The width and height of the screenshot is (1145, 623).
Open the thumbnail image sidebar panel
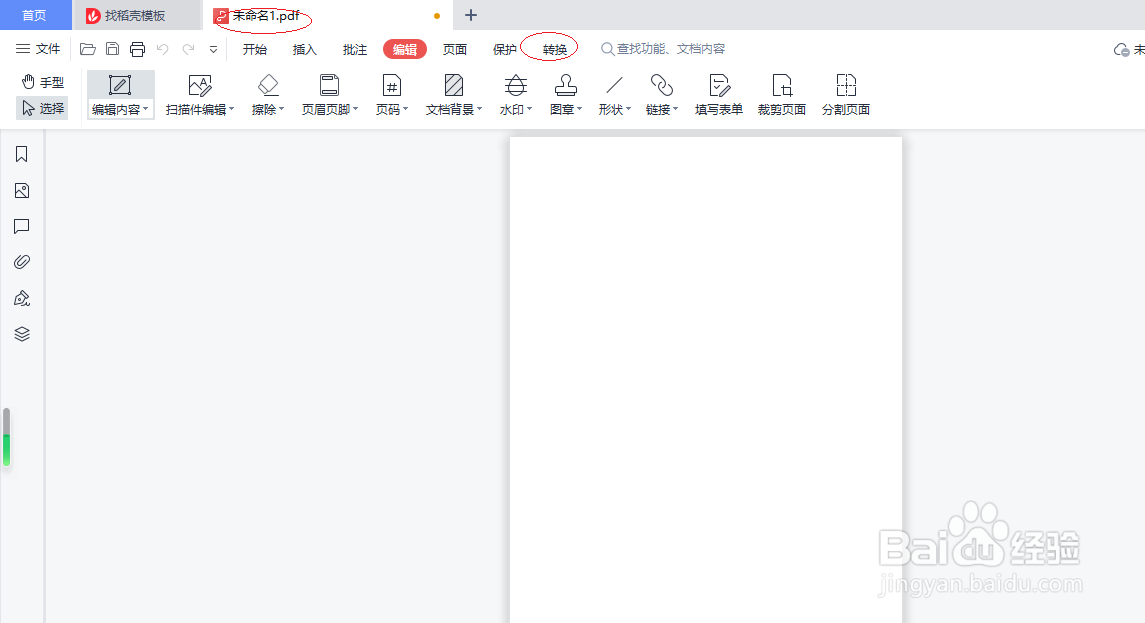(x=22, y=191)
